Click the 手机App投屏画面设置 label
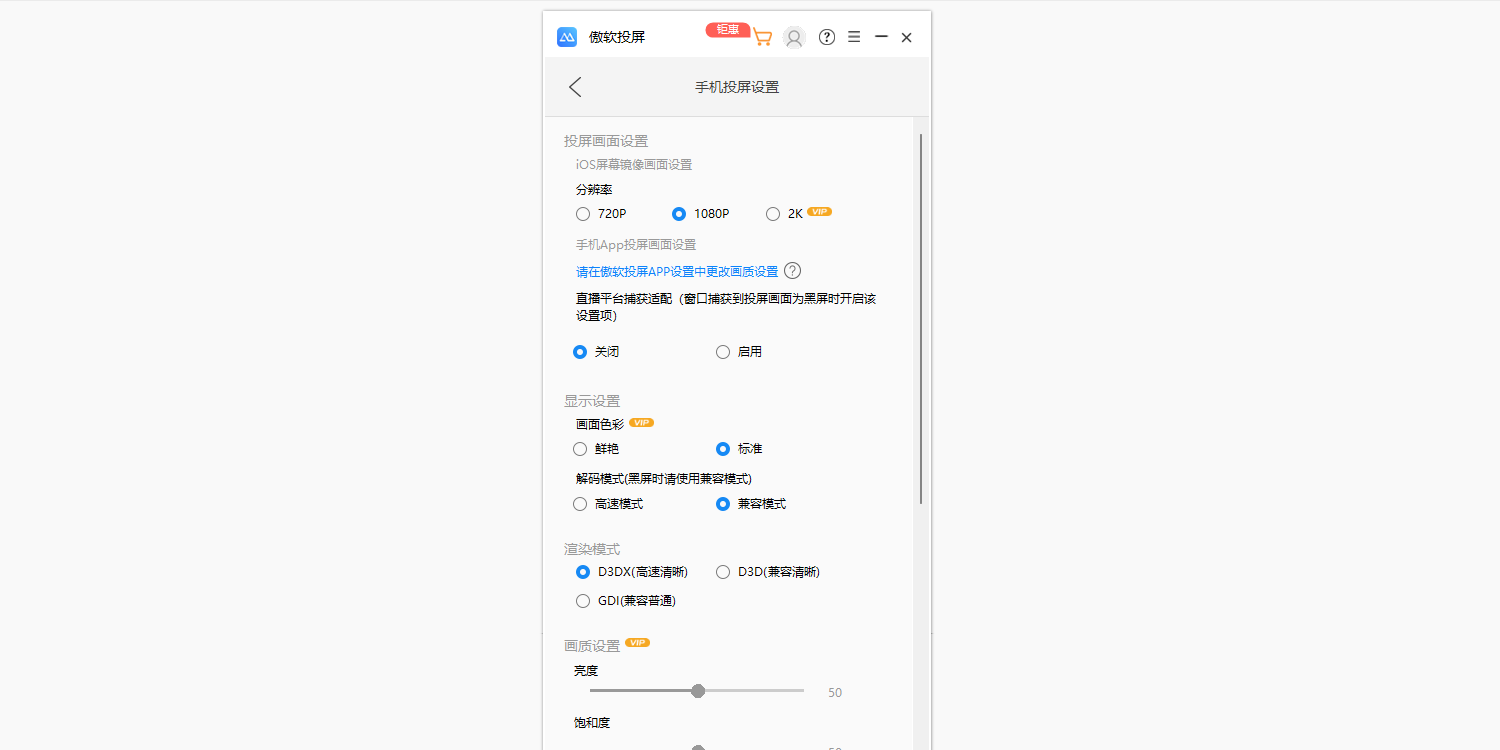This screenshot has height=750, width=1500. (636, 244)
